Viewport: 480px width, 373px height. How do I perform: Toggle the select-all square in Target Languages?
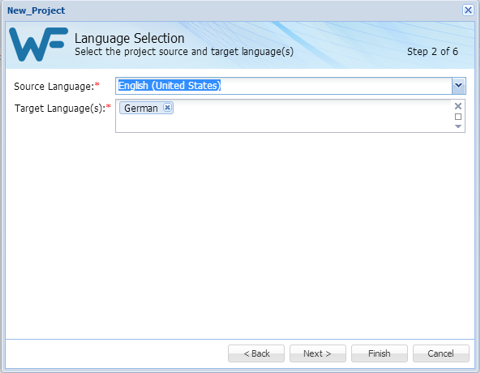[458, 117]
